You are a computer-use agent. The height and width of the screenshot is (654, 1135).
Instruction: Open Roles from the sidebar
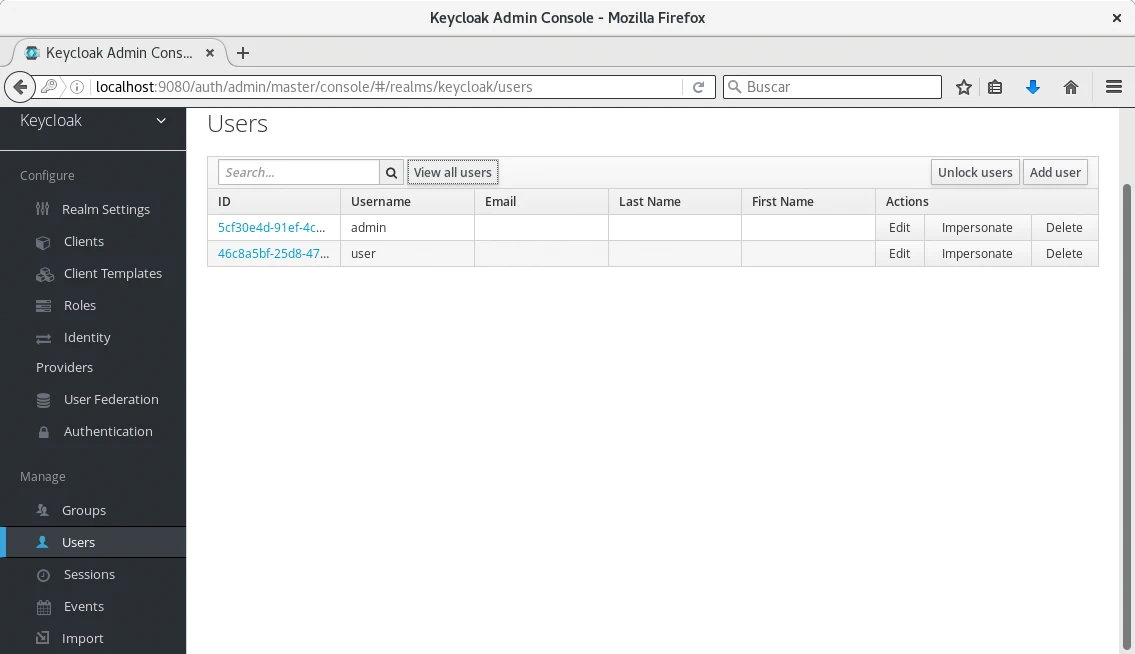80,305
